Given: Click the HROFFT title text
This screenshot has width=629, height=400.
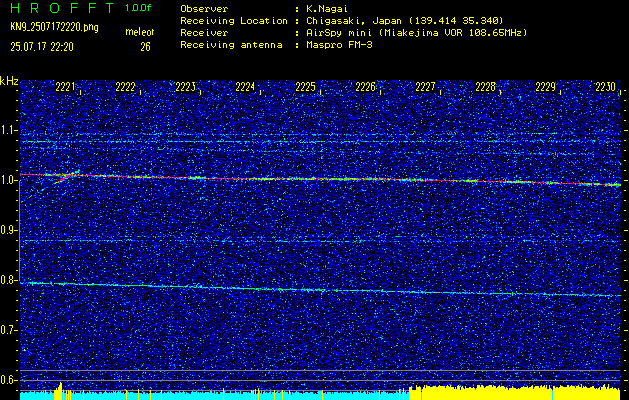Looking at the screenshot, I should click(62, 8).
